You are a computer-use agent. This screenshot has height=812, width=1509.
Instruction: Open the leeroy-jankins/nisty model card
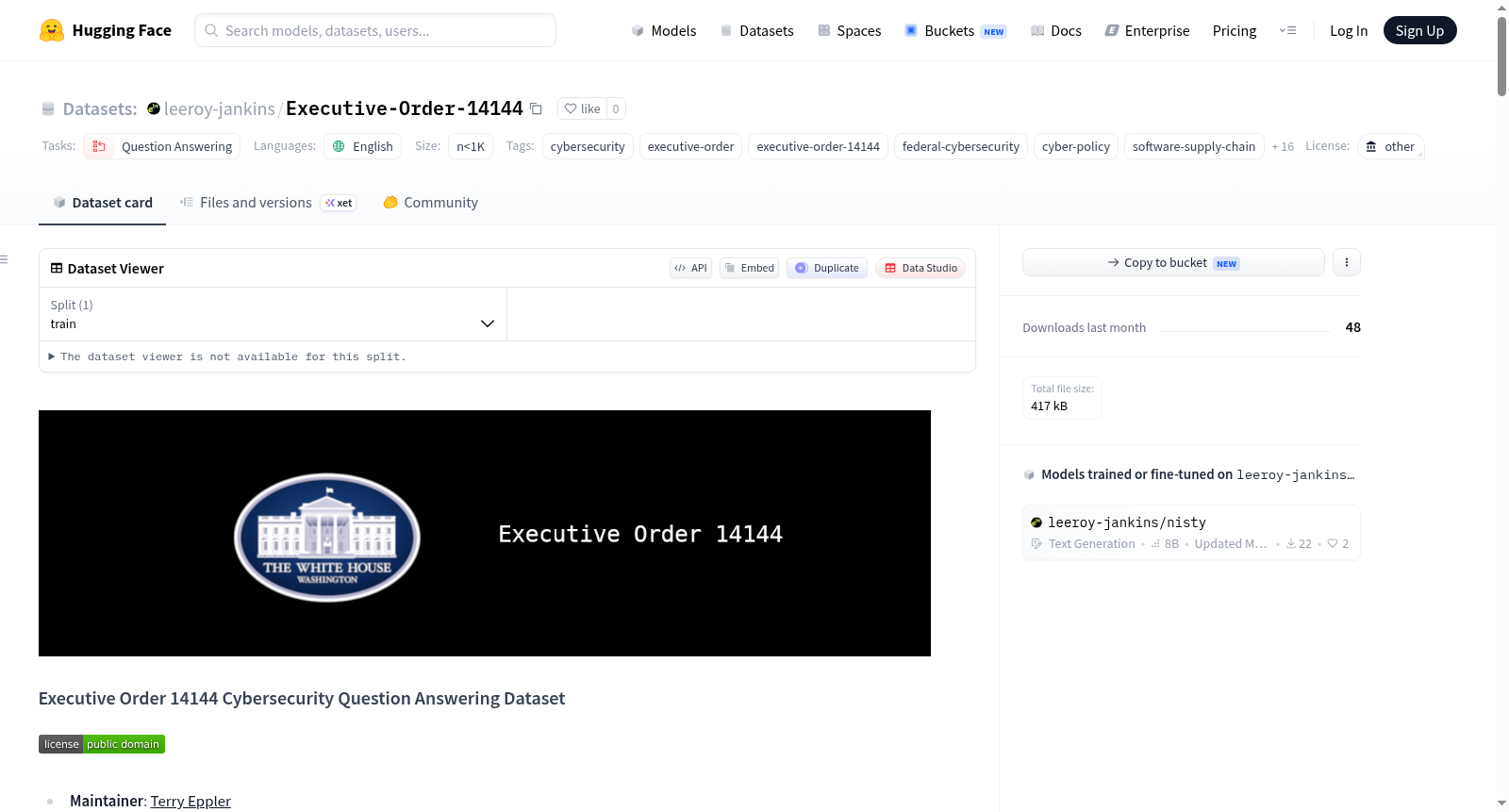[x=1191, y=532]
